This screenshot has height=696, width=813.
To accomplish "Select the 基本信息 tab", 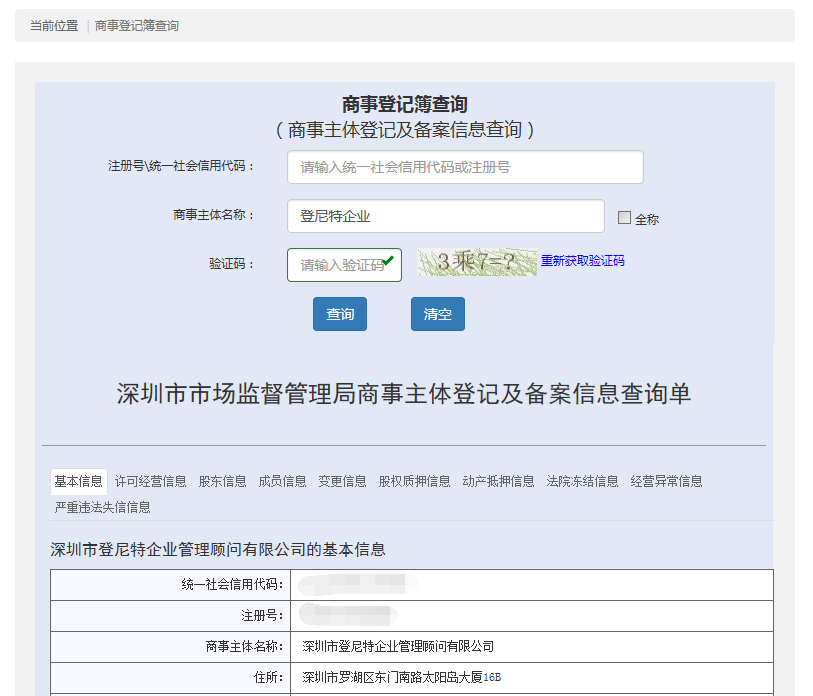I will pos(78,481).
